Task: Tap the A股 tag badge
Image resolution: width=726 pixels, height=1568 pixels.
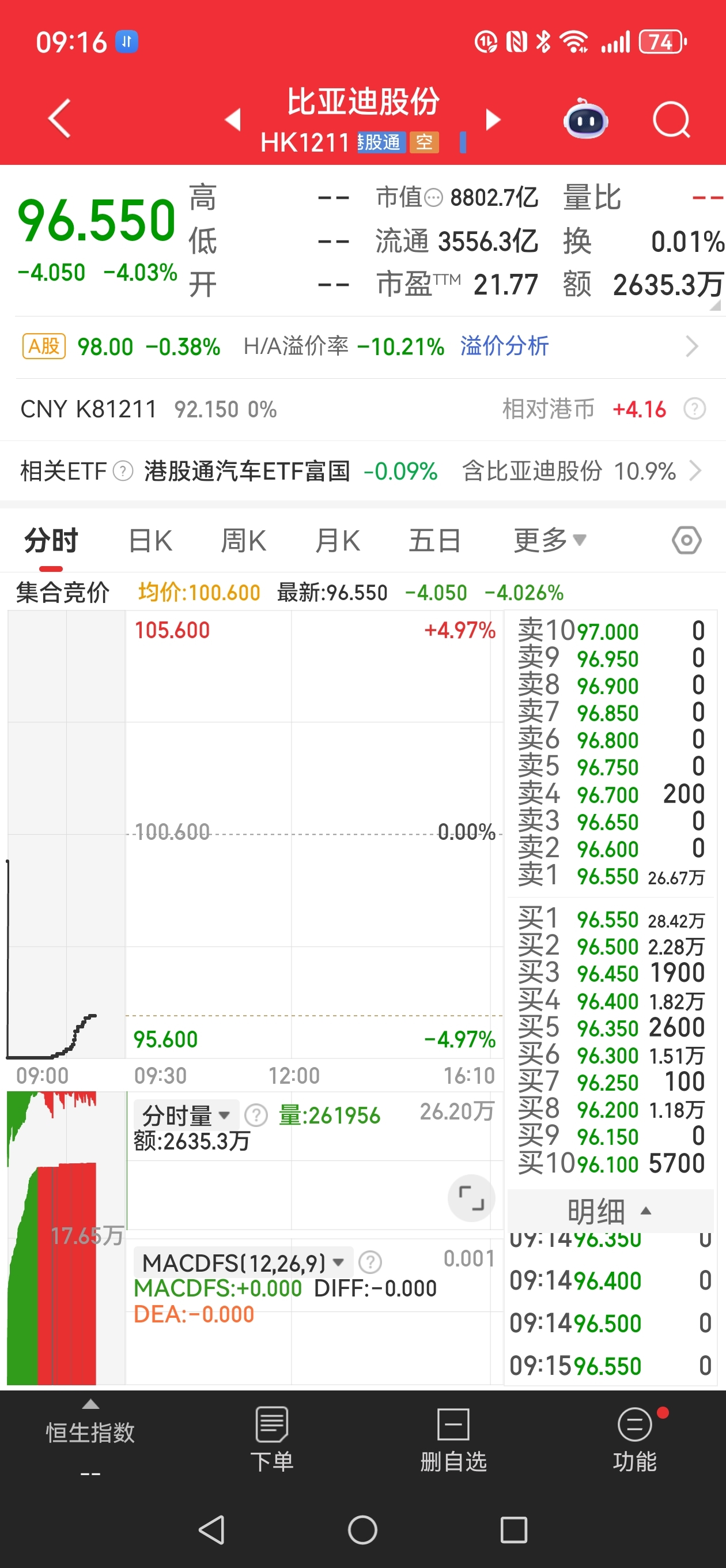Action: pos(44,346)
